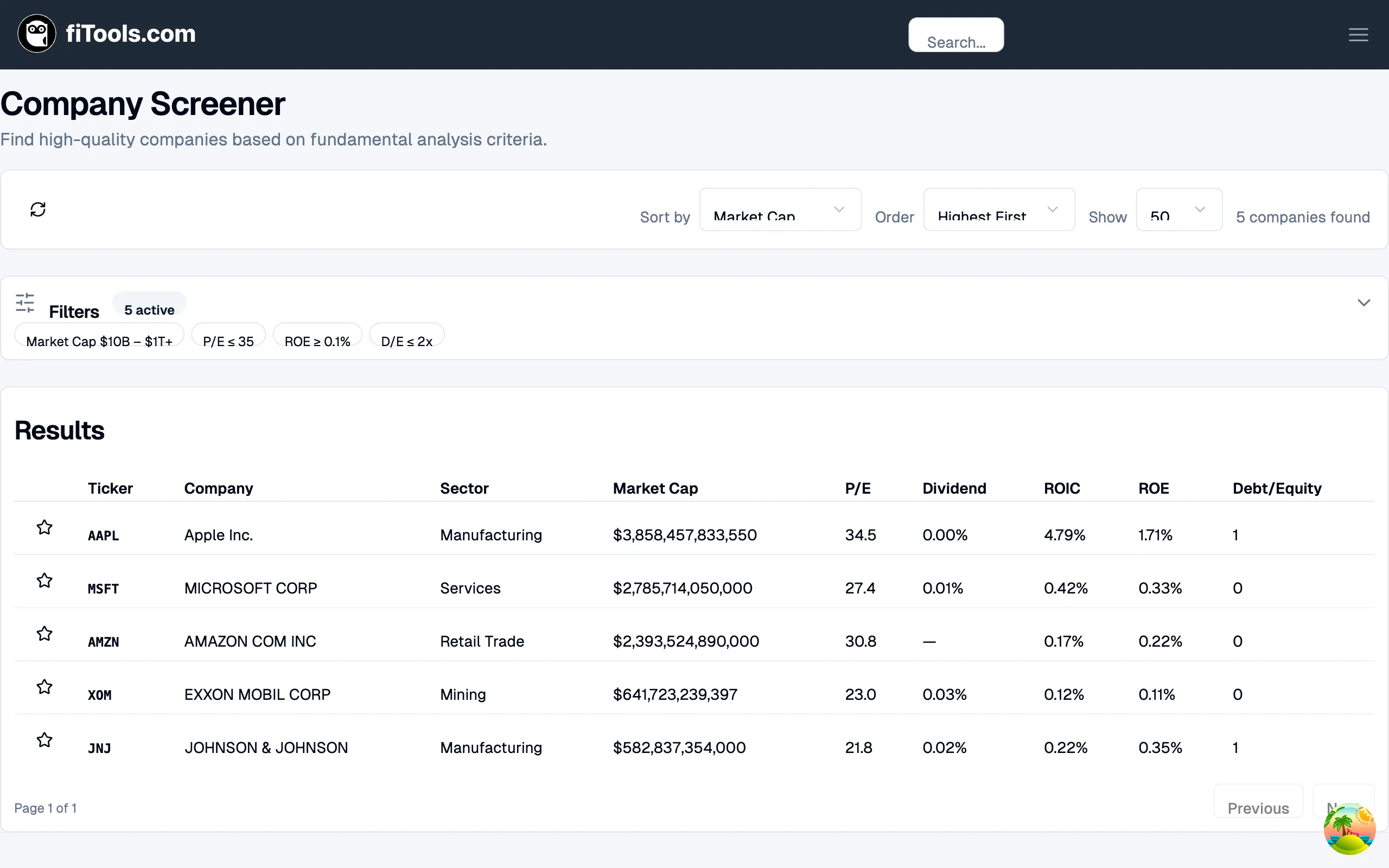The width and height of the screenshot is (1389, 868).
Task: Open the hamburger menu icon
Action: point(1358,35)
